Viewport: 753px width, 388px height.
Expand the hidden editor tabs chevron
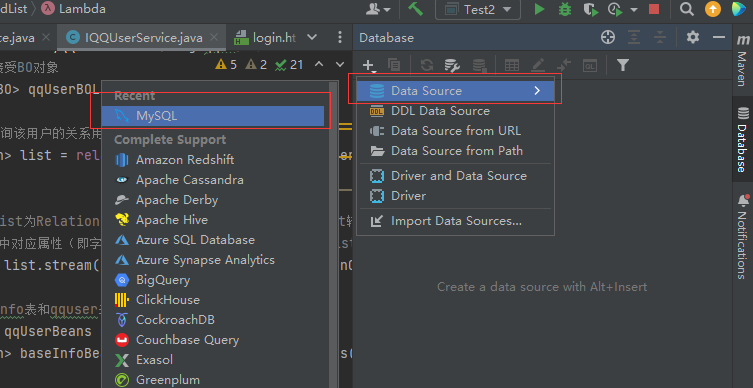pyautogui.click(x=312, y=37)
